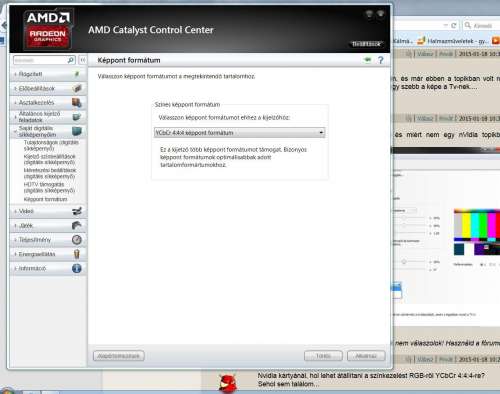Click the browser reload icon
Image resolution: width=500 pixels, height=394 pixels.
[x=453, y=26]
